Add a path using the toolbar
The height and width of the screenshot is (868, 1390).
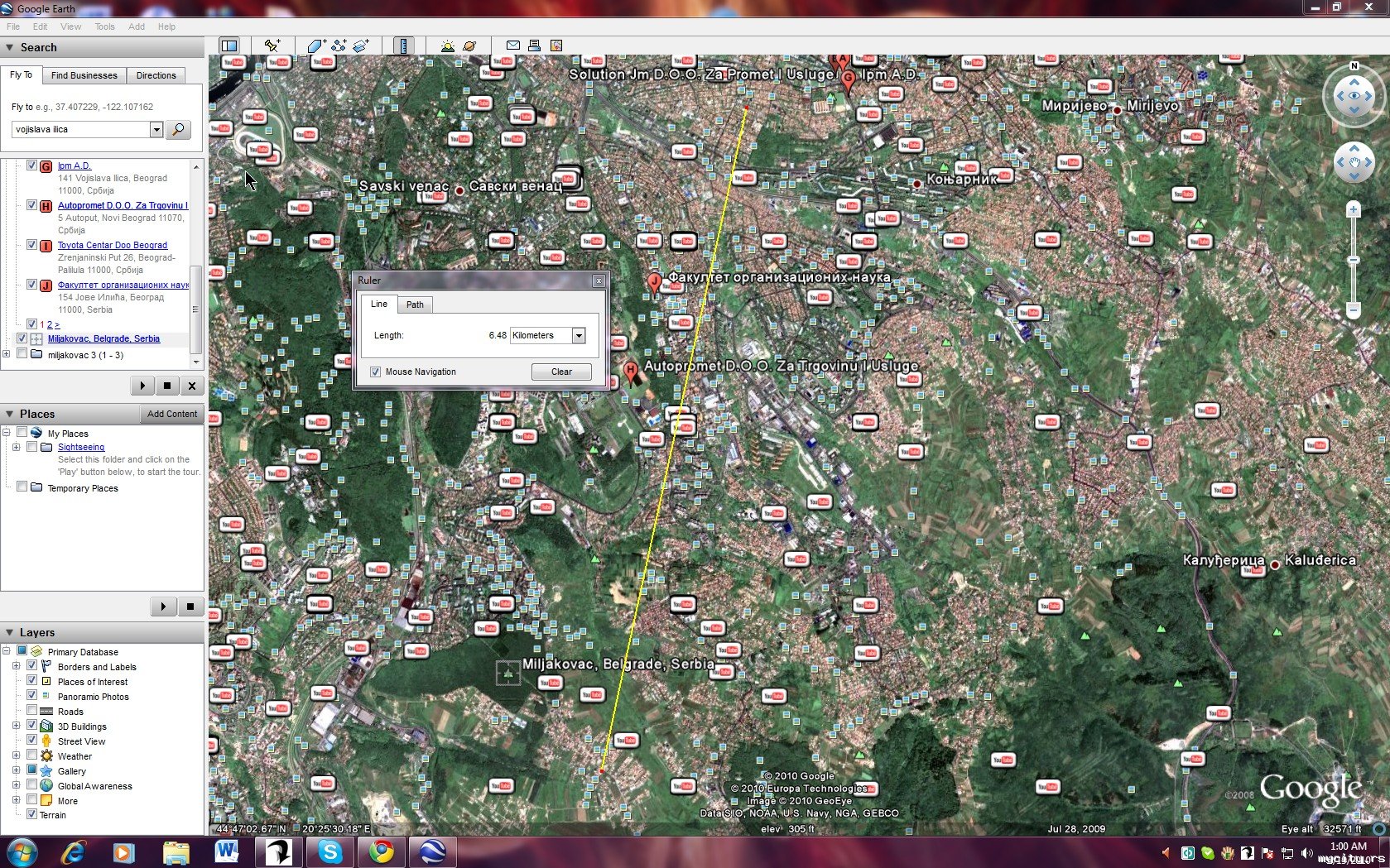point(339,46)
